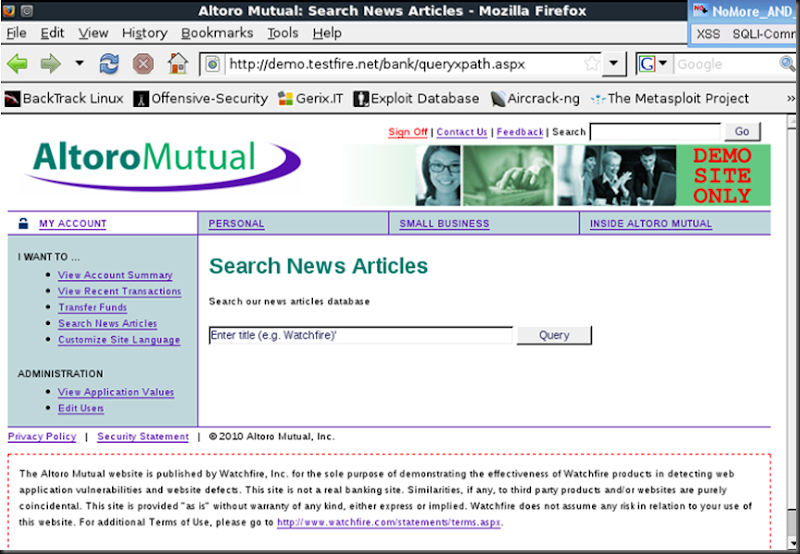Click the site Search text field
800x554 pixels.
(655, 132)
